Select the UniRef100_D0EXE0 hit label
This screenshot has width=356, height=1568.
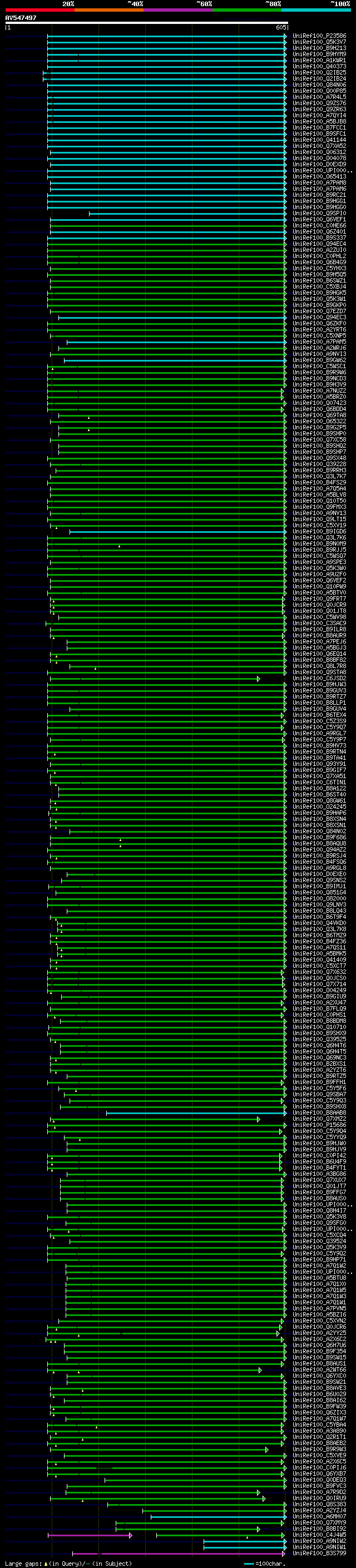(x=319, y=873)
